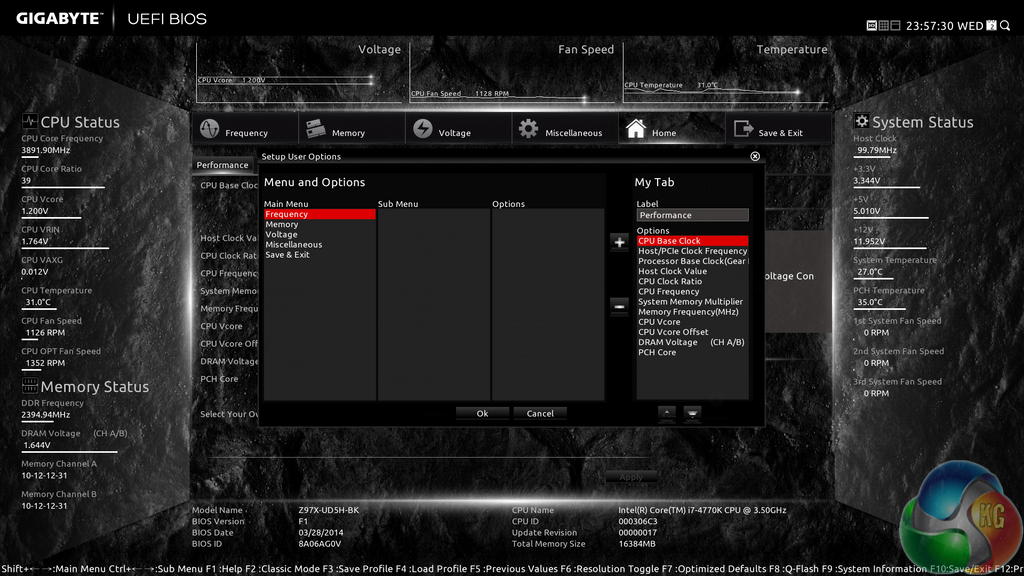
Task: Select Frequency in the Main Menu list
Action: (319, 214)
